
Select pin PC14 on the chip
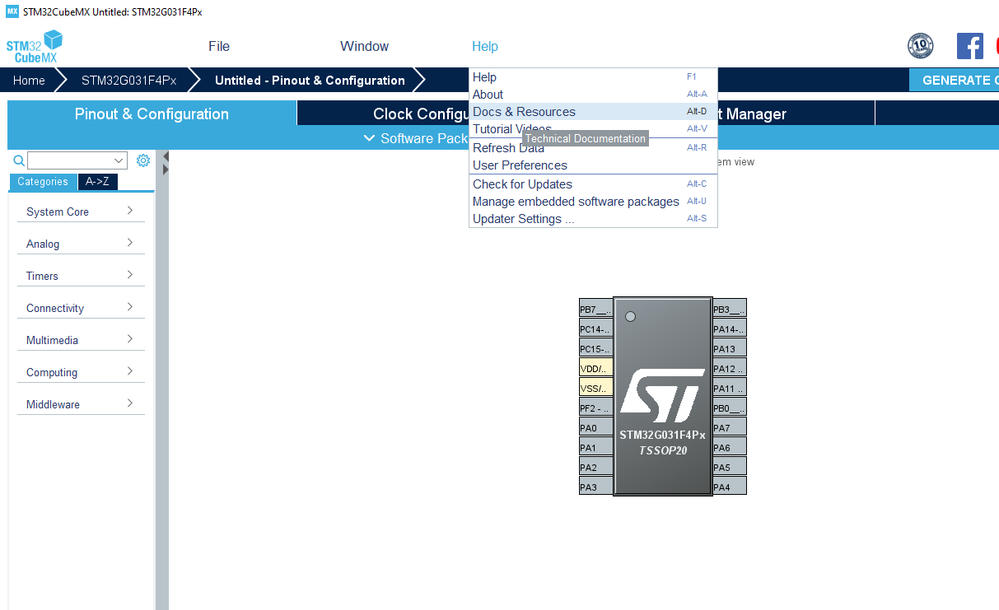click(x=596, y=329)
